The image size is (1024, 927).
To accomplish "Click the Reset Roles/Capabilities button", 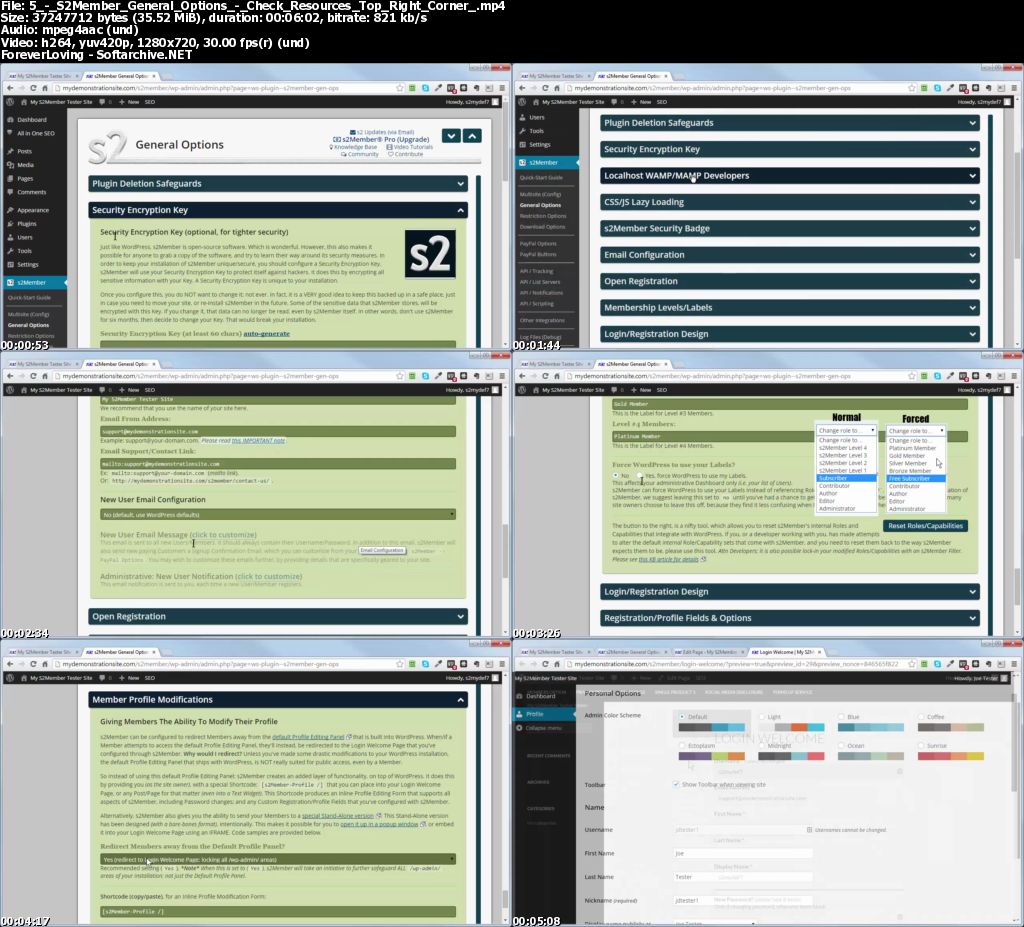I will [925, 526].
